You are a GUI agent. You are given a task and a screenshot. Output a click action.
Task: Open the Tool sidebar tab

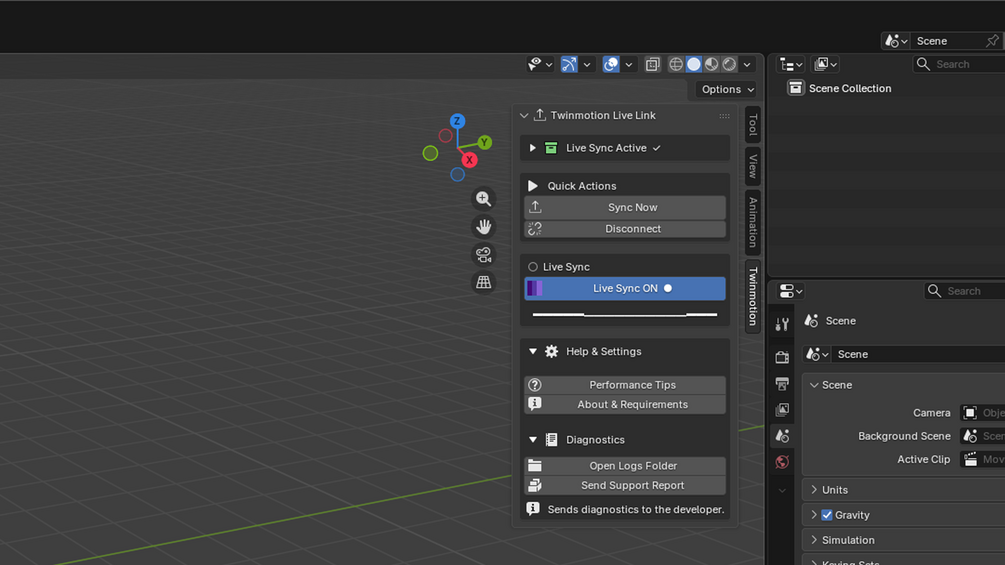(753, 124)
